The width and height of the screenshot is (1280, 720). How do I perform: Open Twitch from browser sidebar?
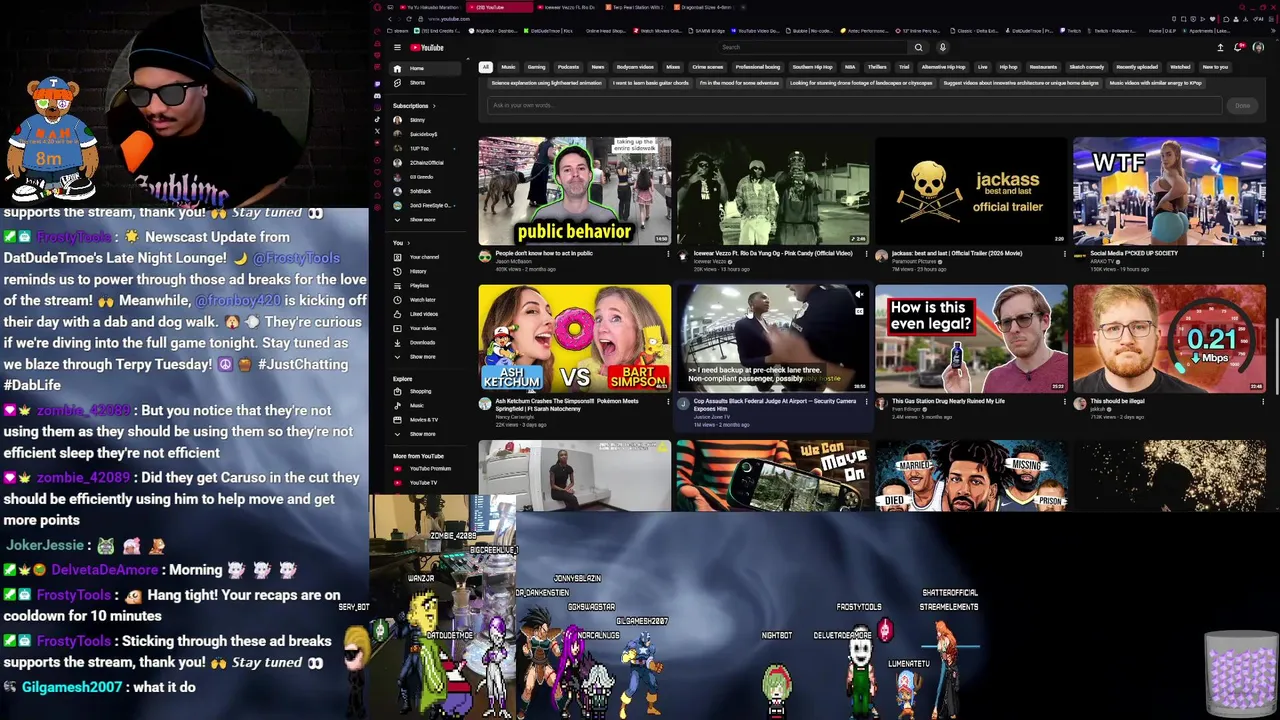(377, 84)
